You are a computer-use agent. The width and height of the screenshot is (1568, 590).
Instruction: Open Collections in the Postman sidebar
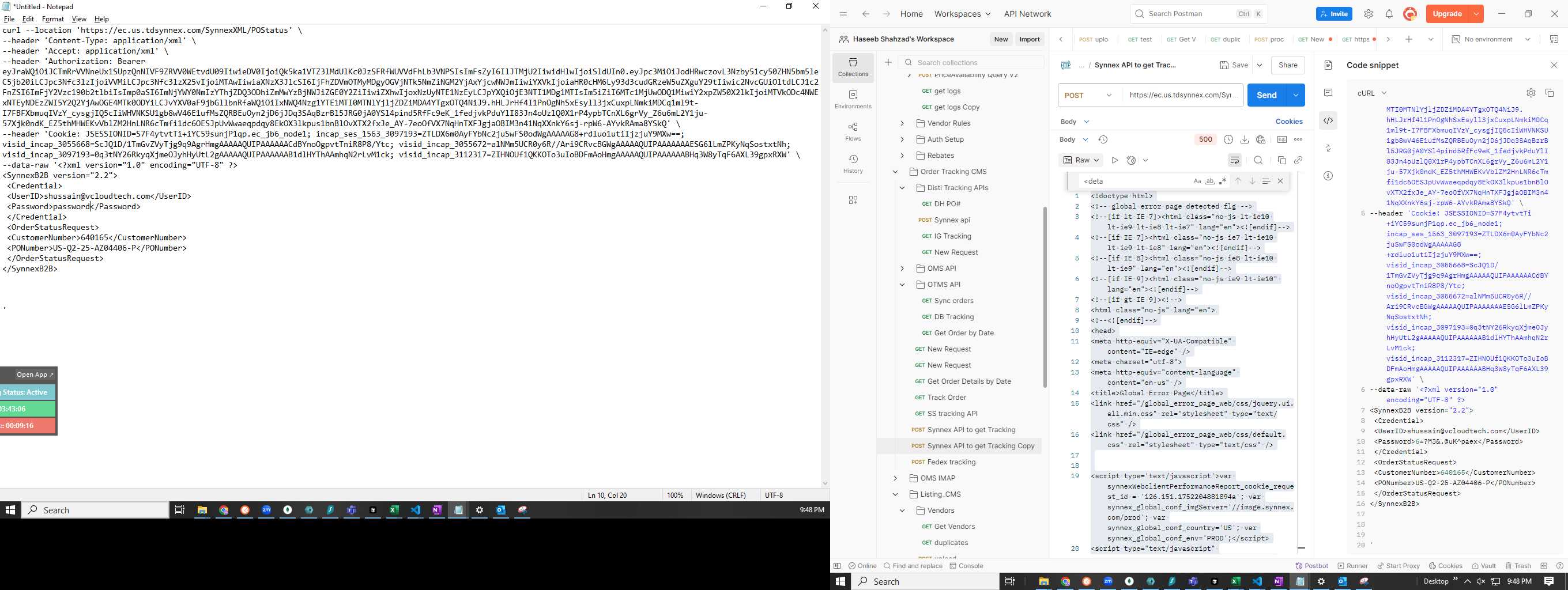pos(853,67)
